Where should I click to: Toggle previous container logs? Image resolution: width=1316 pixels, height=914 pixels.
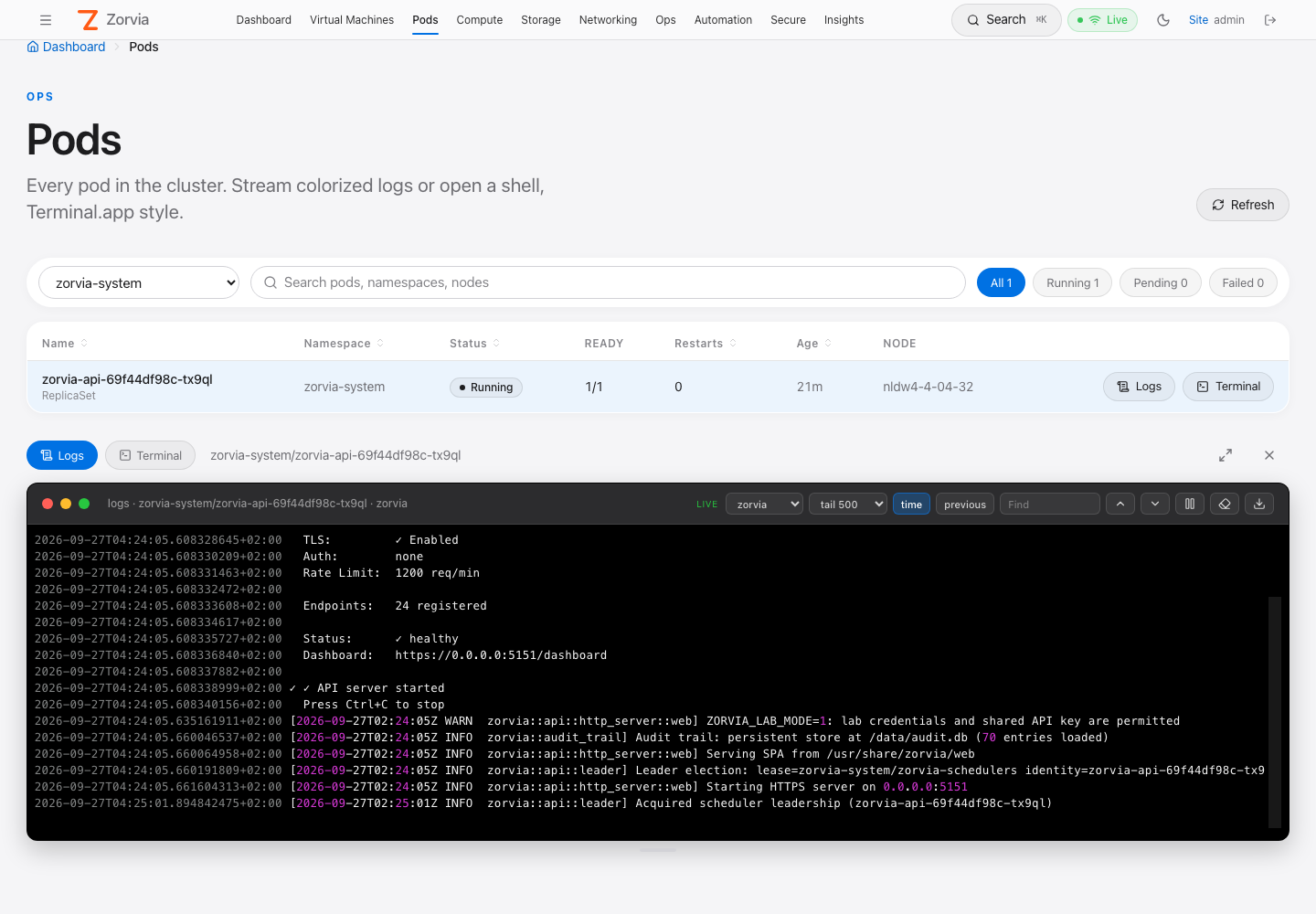[965, 504]
